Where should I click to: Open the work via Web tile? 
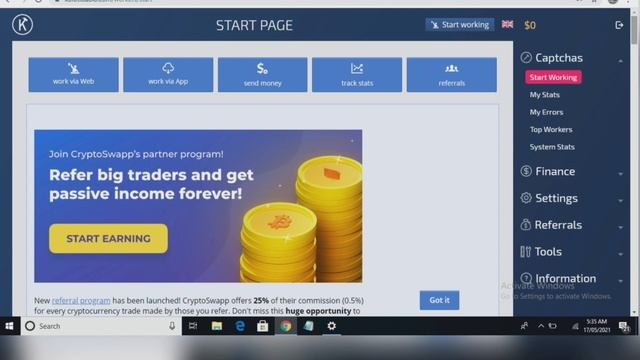[73, 75]
